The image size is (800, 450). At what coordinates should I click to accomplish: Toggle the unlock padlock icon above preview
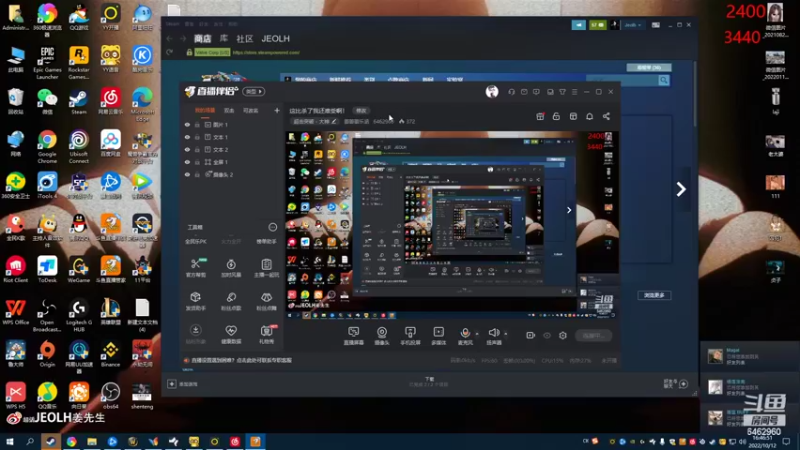tap(556, 116)
